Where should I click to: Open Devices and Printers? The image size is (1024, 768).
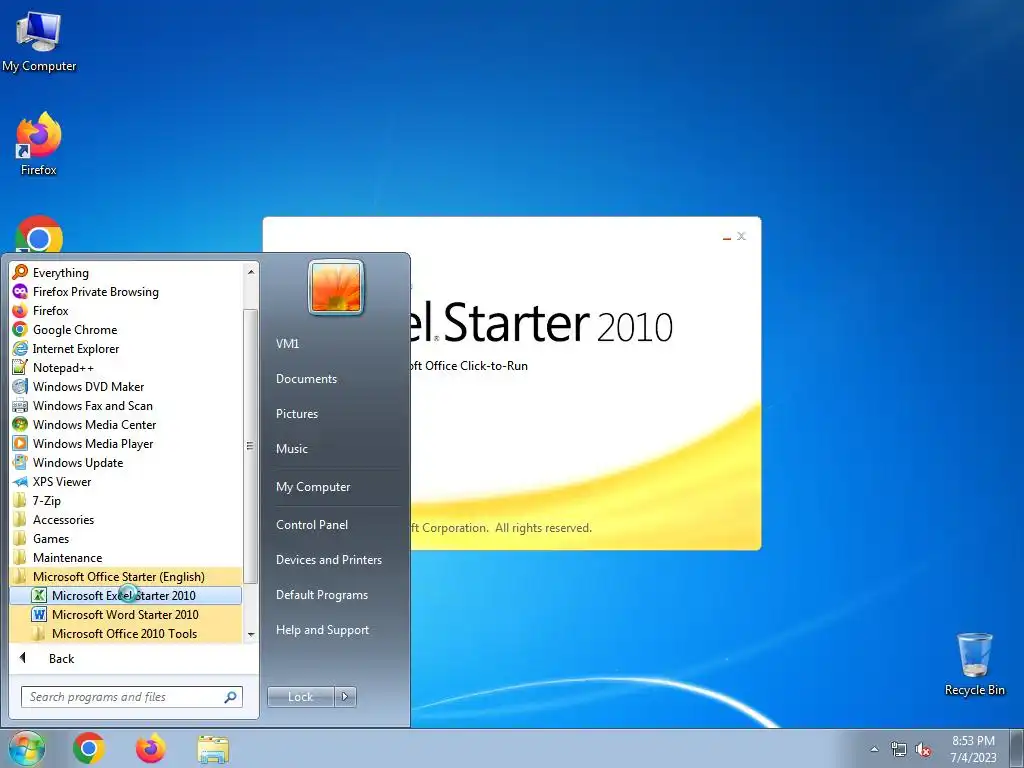click(x=328, y=560)
